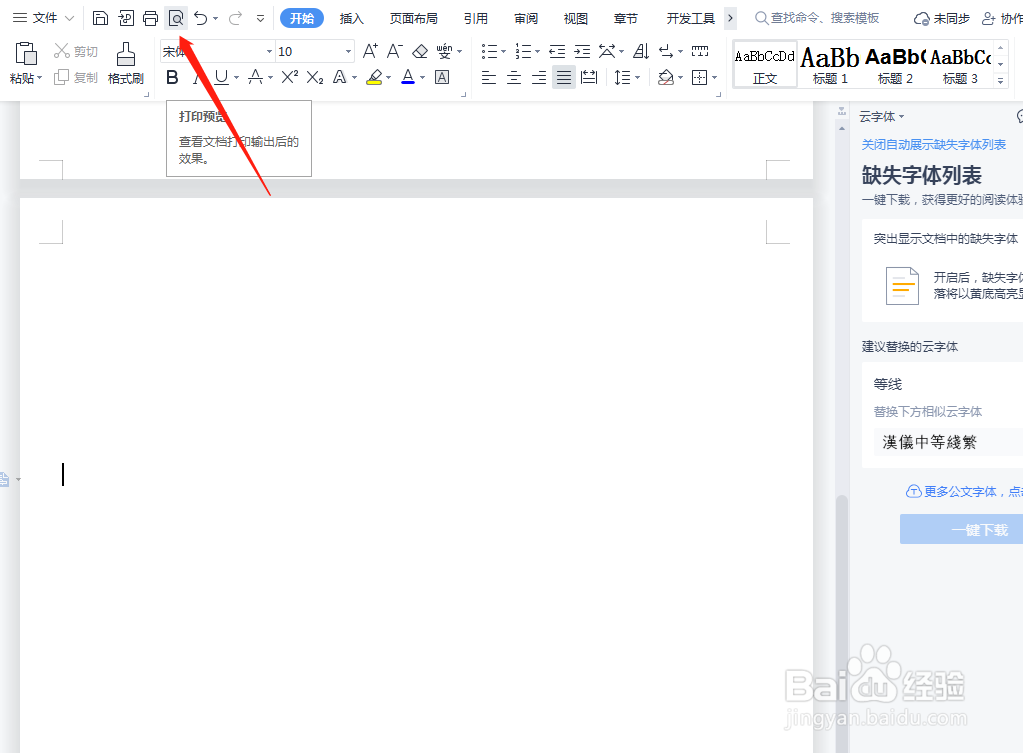Click the Print icon
The height and width of the screenshot is (753, 1023).
coord(151,18)
